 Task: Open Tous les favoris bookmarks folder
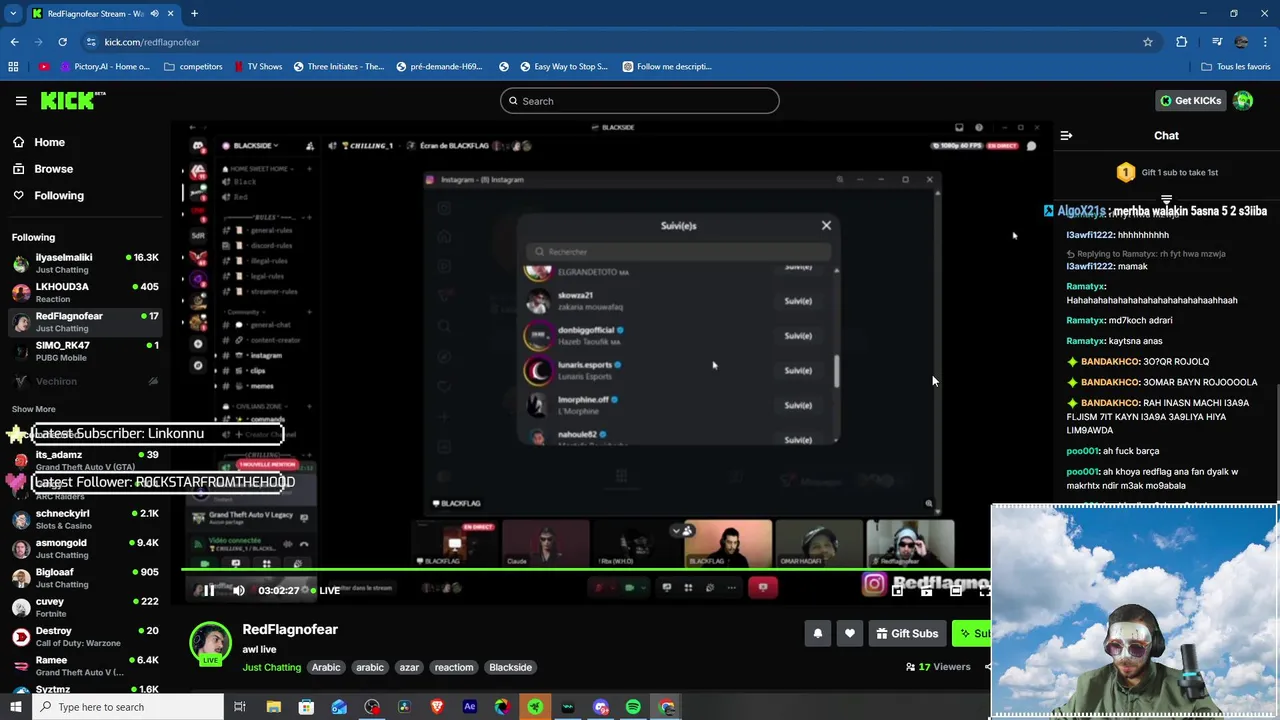(x=1236, y=67)
